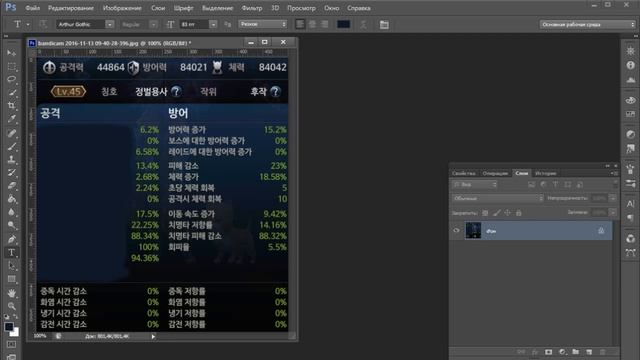Screen dimensions: 640x360
Task: Select the History Brush tool
Action: point(11,172)
